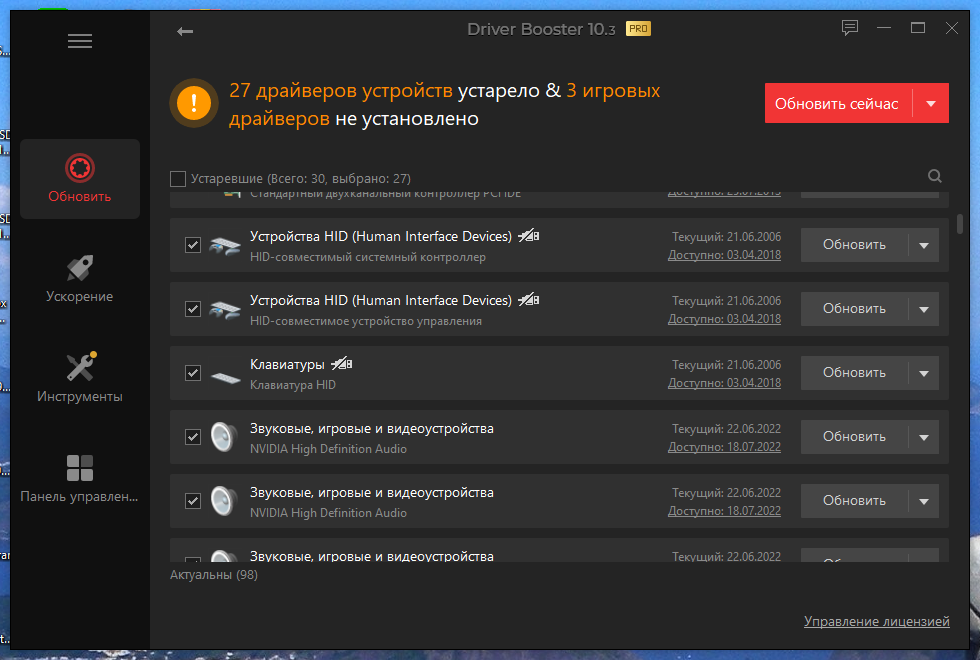Uncheck HID-совместимый системный контроллер checkbox
Screen dimensions: 980x660
193,245
